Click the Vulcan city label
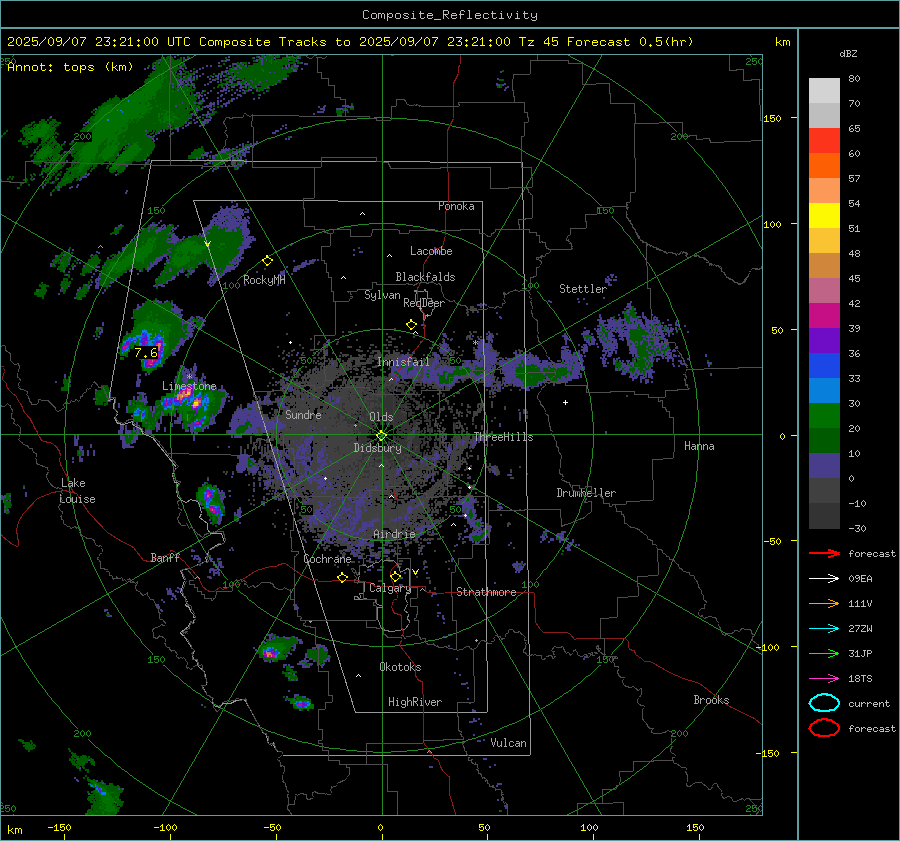Viewport: 900px width, 841px height. point(509,743)
